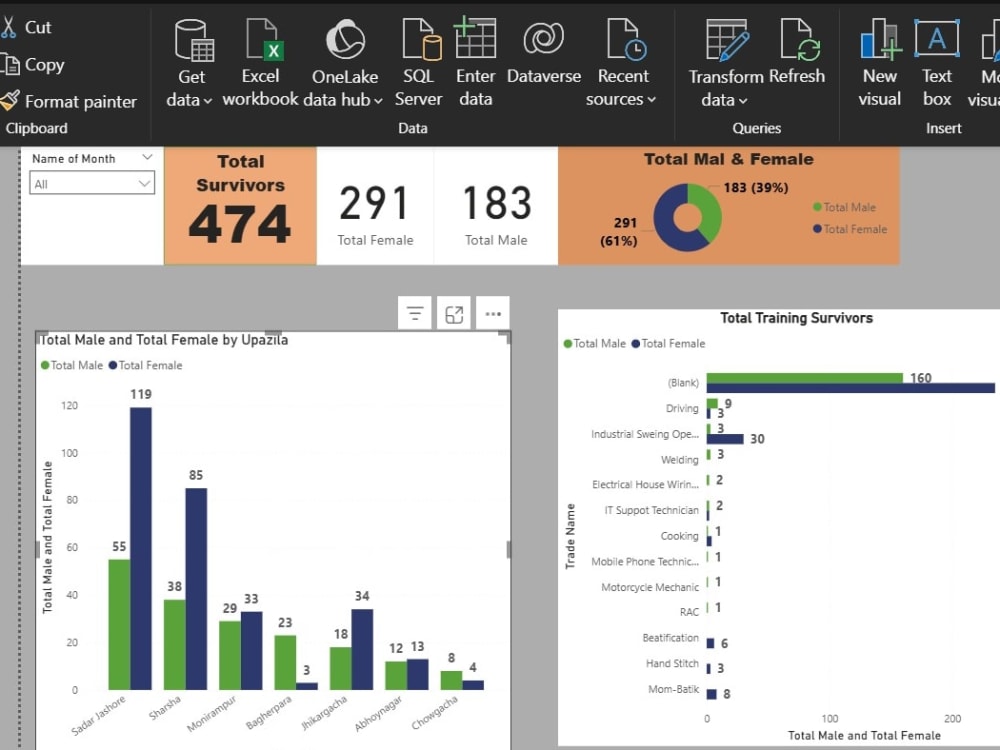
Task: Click the Mom-Batik trade label
Action: click(x=673, y=689)
